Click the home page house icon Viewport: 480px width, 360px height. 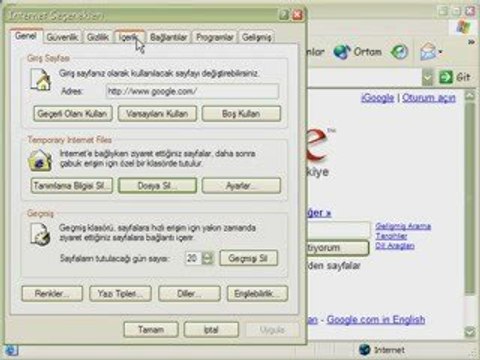coord(41,79)
